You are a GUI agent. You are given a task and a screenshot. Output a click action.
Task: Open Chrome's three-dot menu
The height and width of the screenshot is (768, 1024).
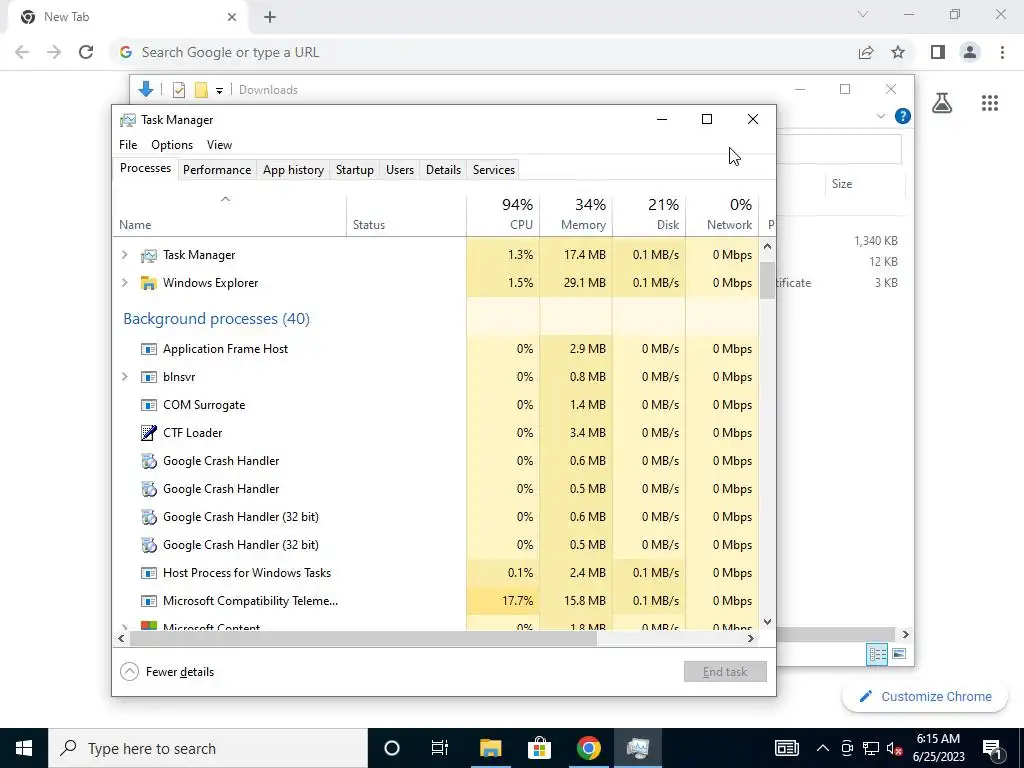tap(1002, 52)
